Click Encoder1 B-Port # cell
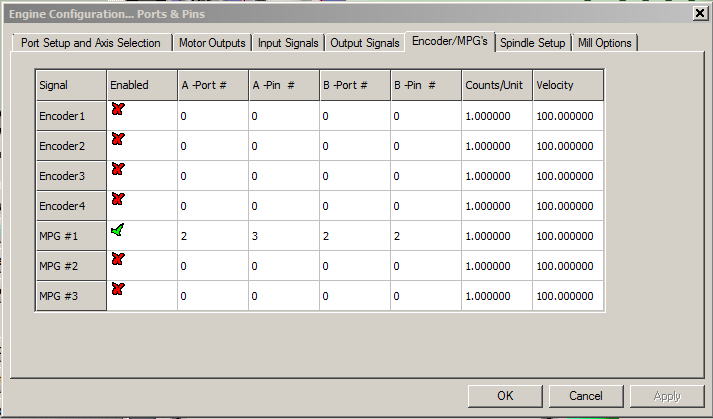This screenshot has height=419, width=713. click(x=355, y=116)
